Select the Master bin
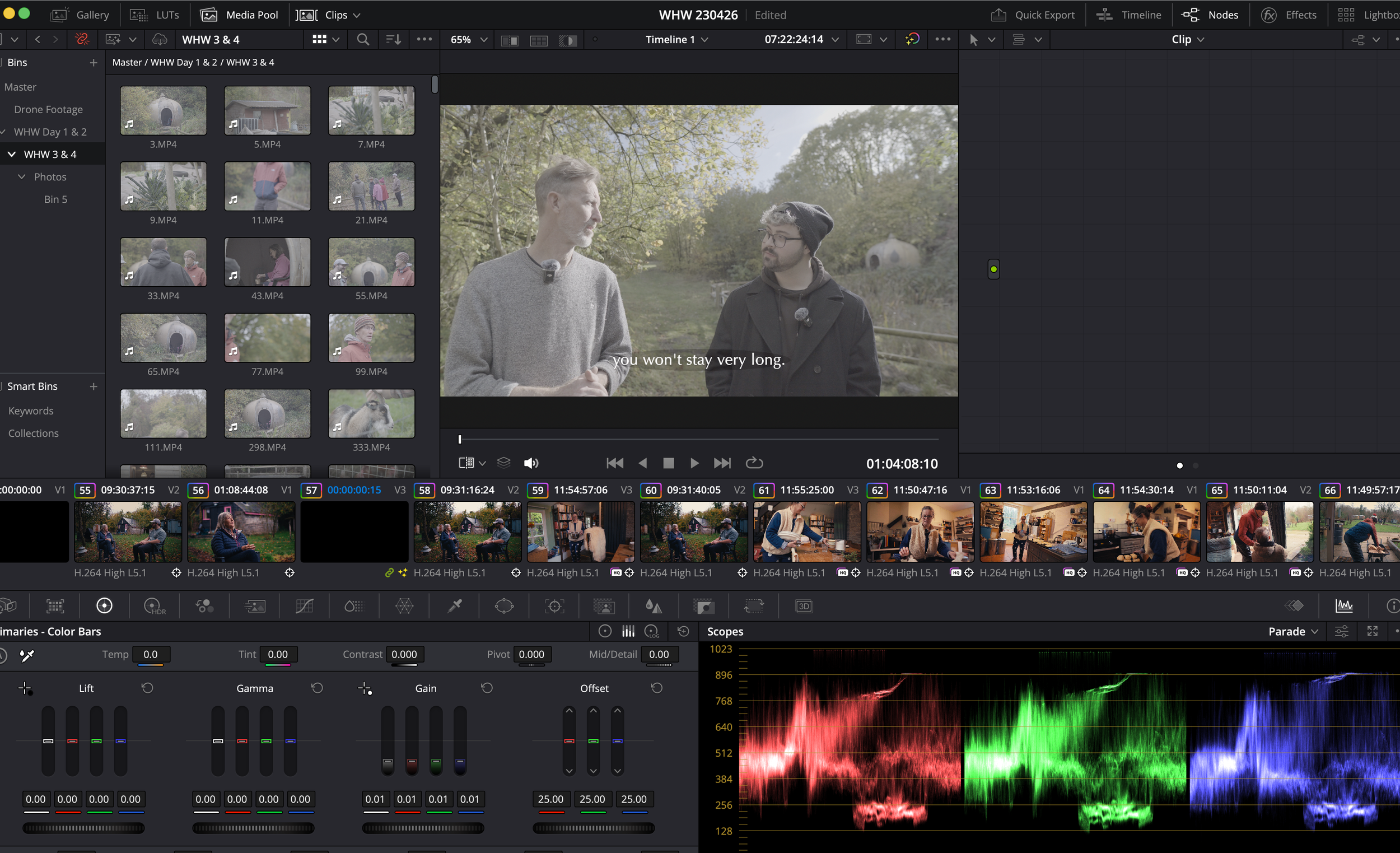 pos(21,87)
